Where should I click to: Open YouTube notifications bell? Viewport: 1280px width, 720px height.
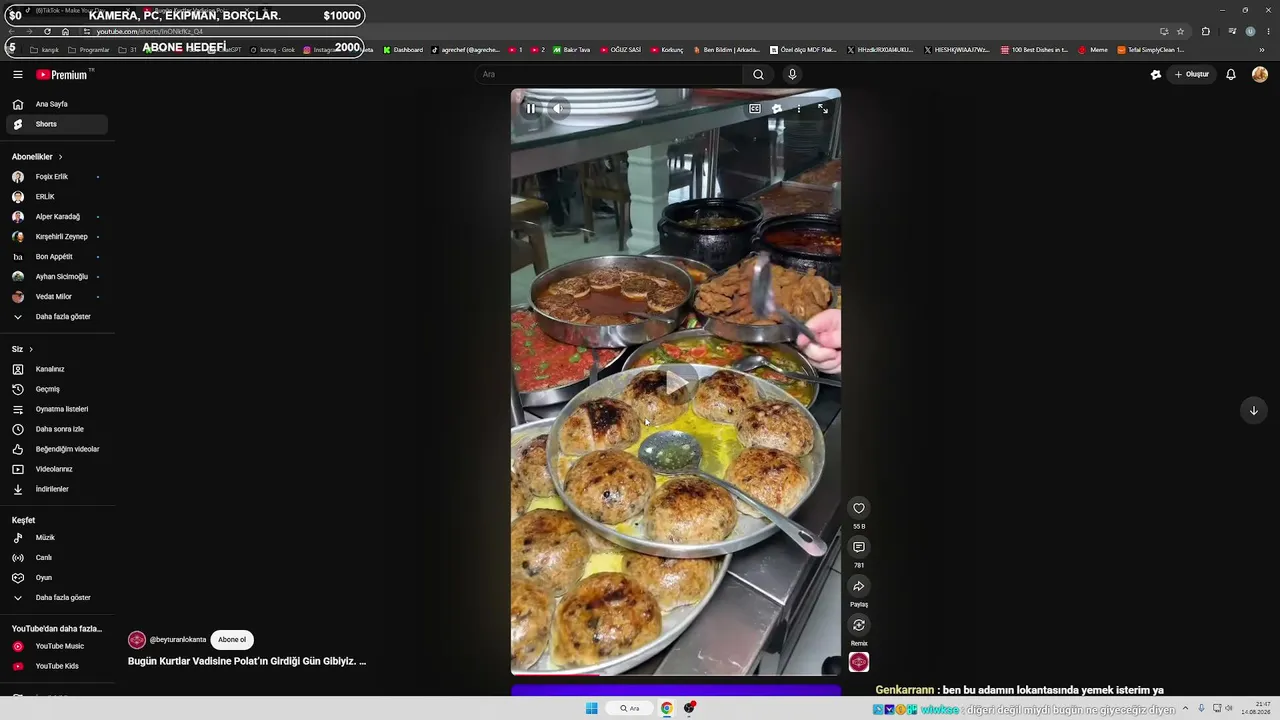pyautogui.click(x=1231, y=74)
